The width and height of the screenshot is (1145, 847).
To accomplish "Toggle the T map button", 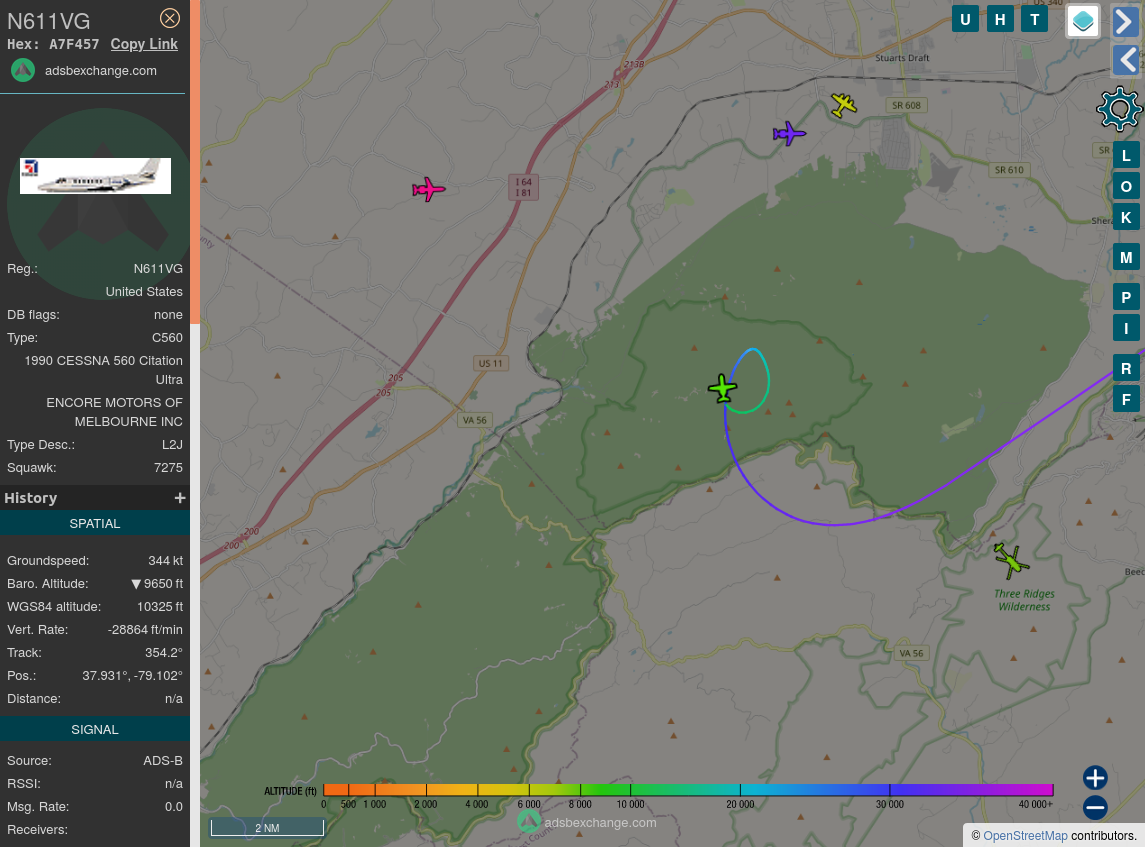I will 1035,20.
